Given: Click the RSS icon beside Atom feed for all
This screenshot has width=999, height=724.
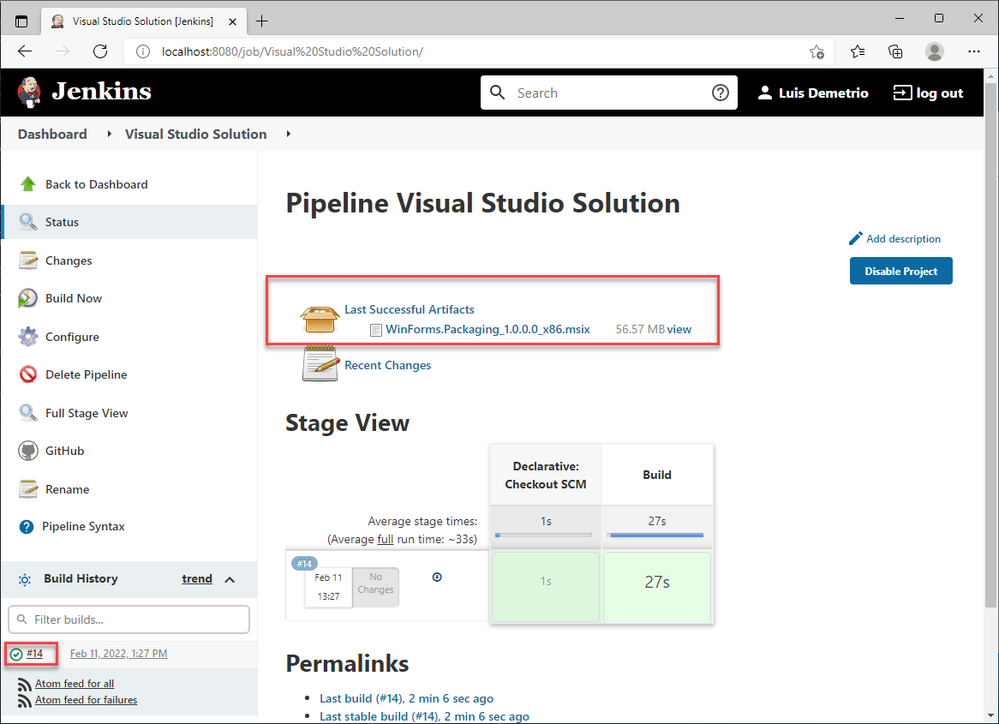Looking at the screenshot, I should 25,684.
